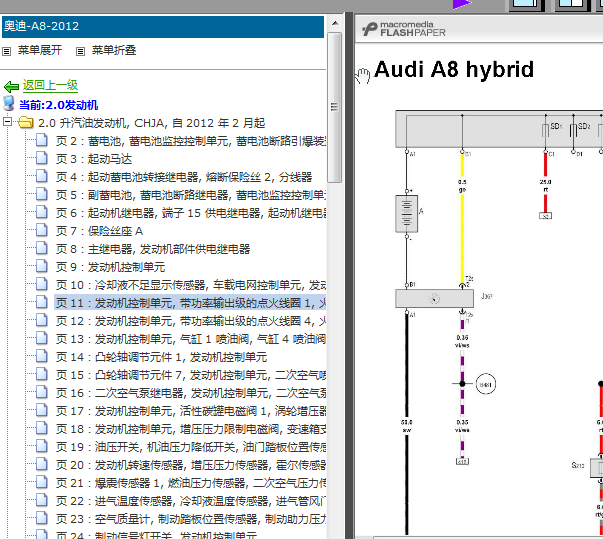Click the 菜单折叠 collapse-all button
Viewport: 603px width, 539px height.
[113, 50]
